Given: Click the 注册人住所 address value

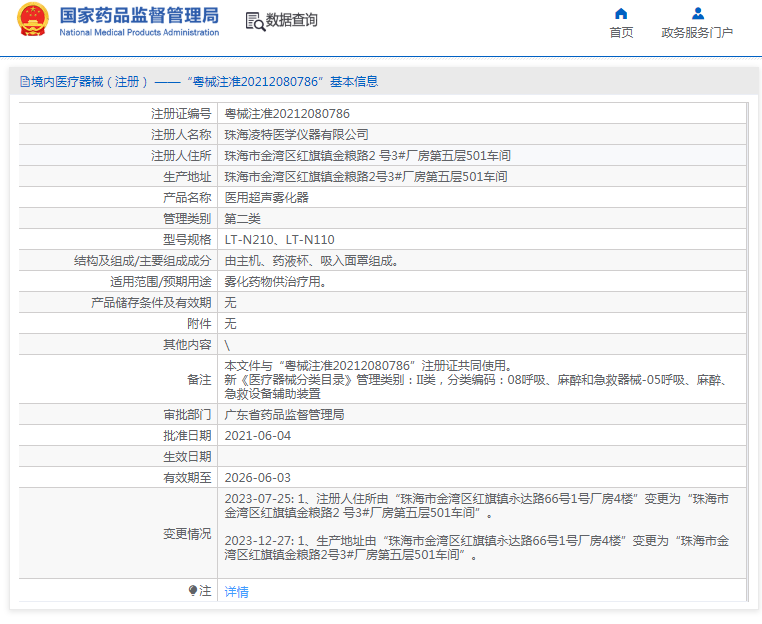Looking at the screenshot, I should pos(367,156).
